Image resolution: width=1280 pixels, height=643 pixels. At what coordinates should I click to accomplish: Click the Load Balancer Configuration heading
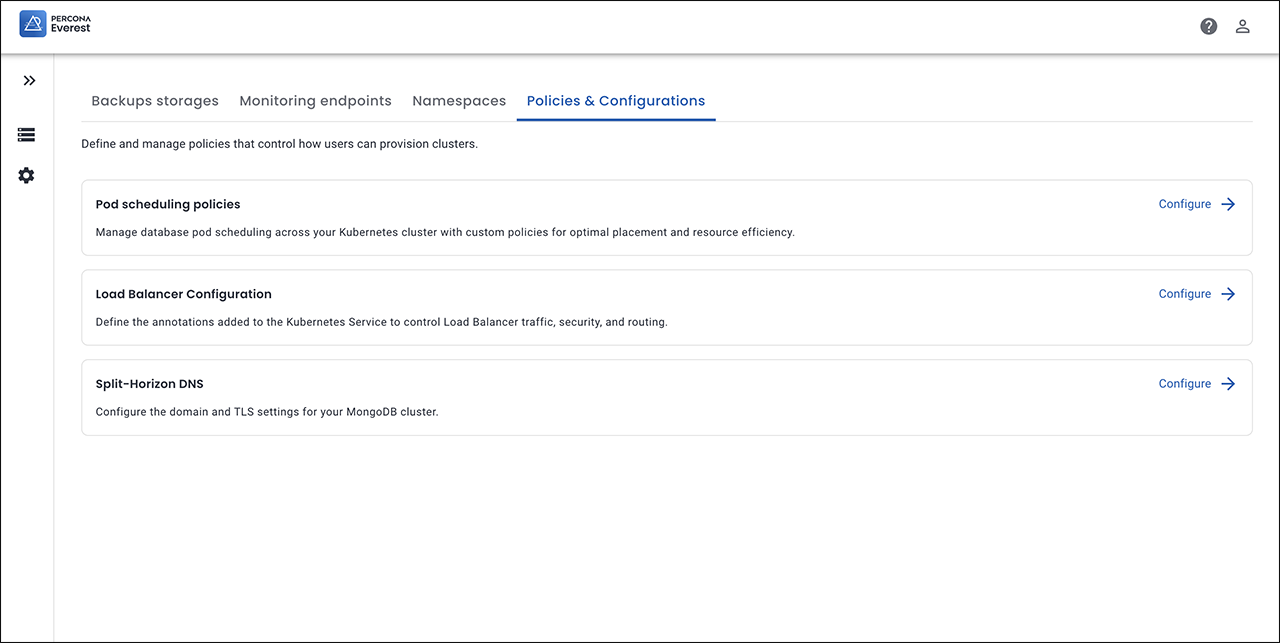pos(183,294)
